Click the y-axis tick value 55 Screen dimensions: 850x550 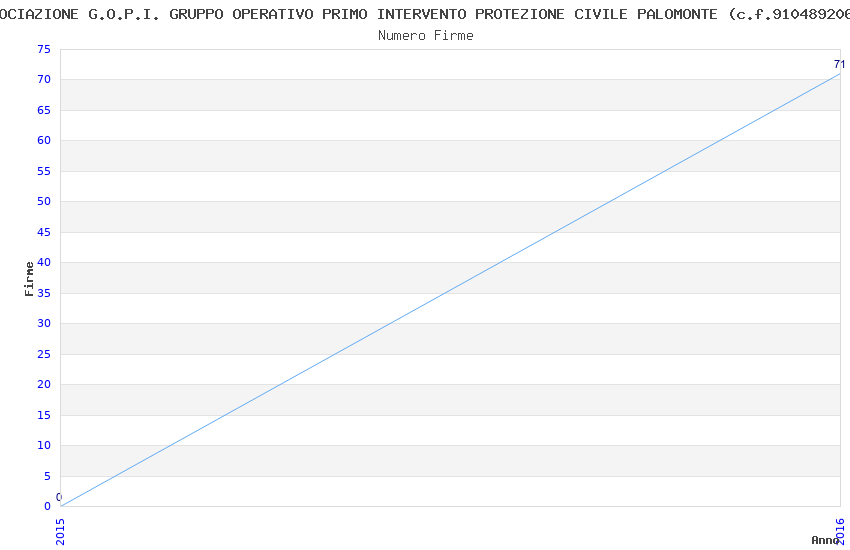pos(44,171)
